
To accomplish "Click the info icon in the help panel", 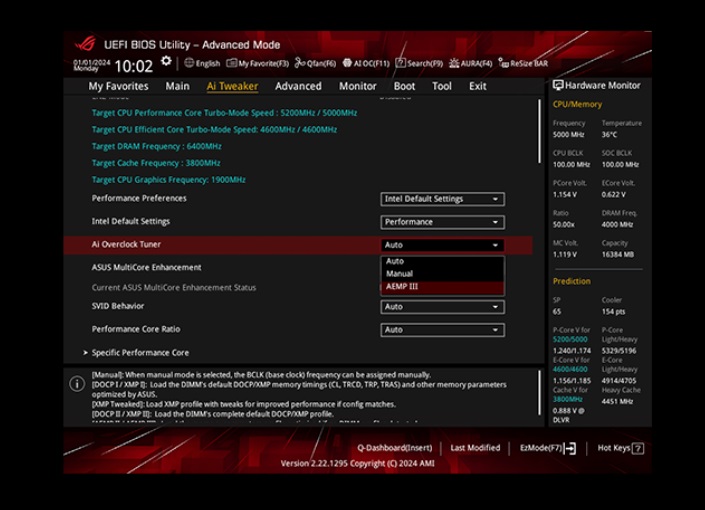I will (x=77, y=384).
